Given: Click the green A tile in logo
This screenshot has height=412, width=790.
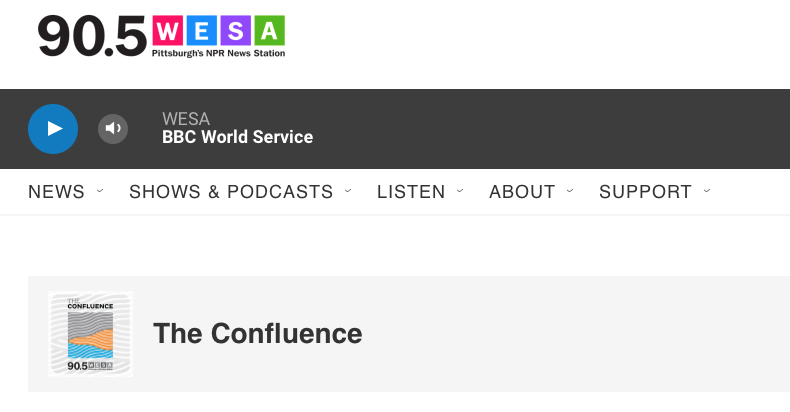Looking at the screenshot, I should [x=270, y=31].
